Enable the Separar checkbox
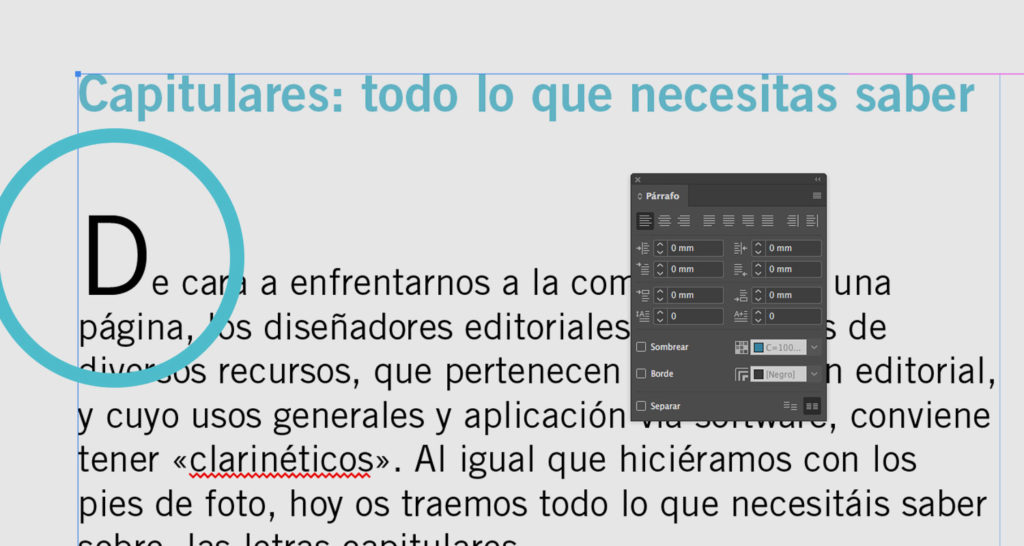 (x=641, y=406)
